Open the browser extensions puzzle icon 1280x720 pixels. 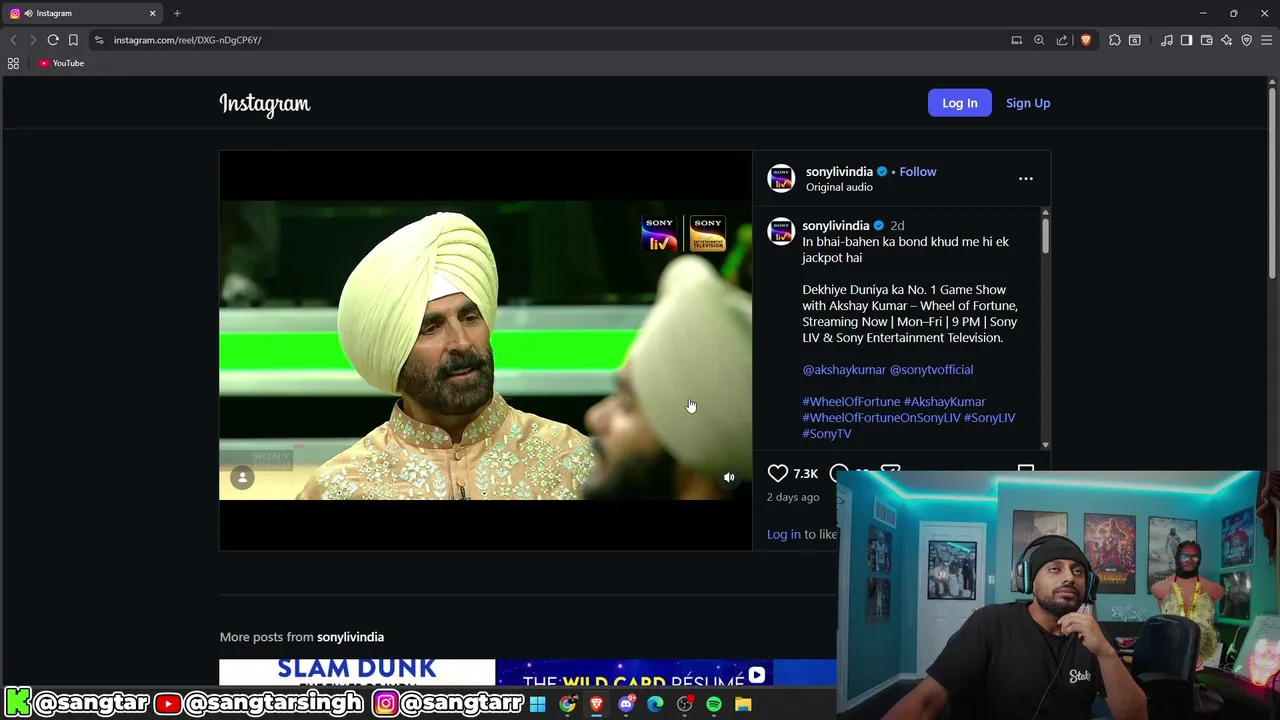(x=1115, y=40)
